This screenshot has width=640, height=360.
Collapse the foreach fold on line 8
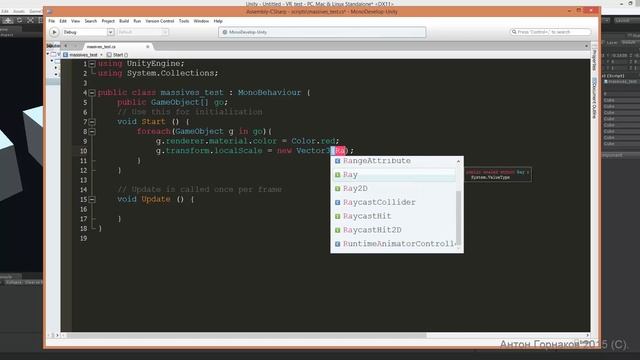[x=92, y=132]
